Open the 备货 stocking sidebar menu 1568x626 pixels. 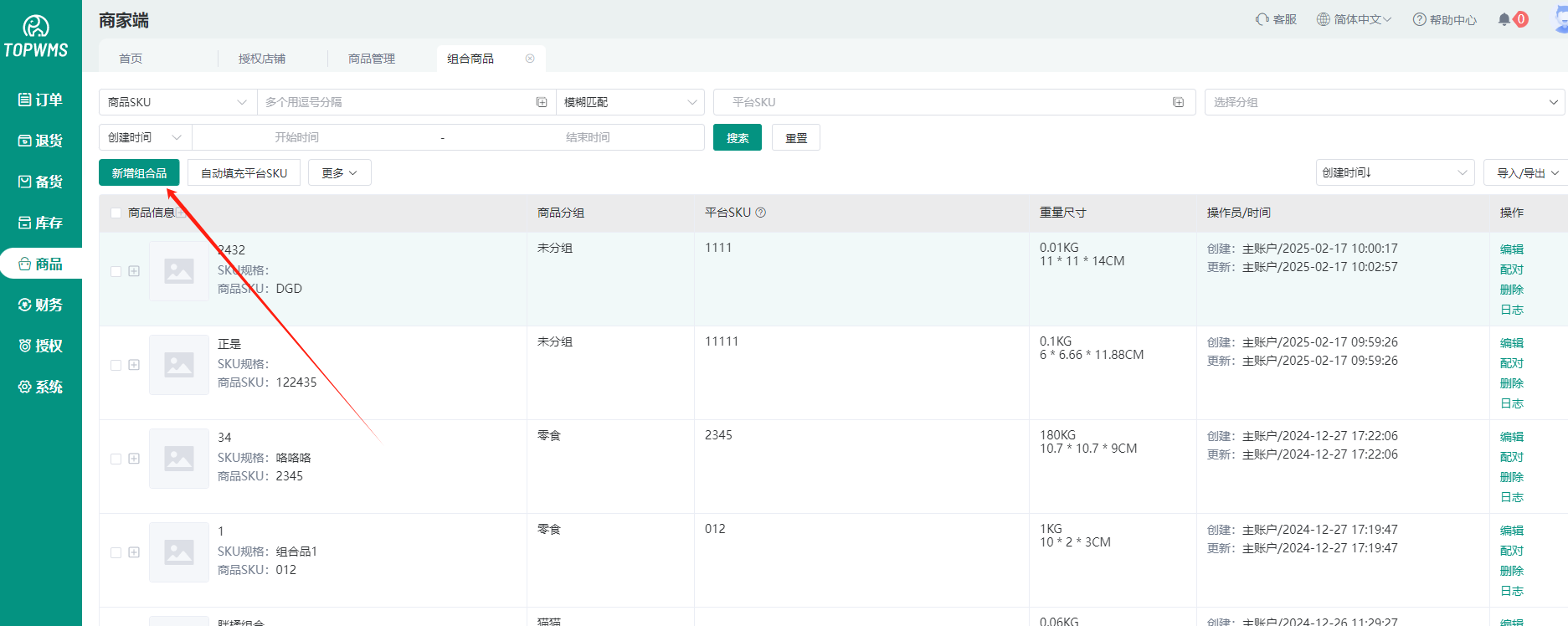[x=41, y=182]
